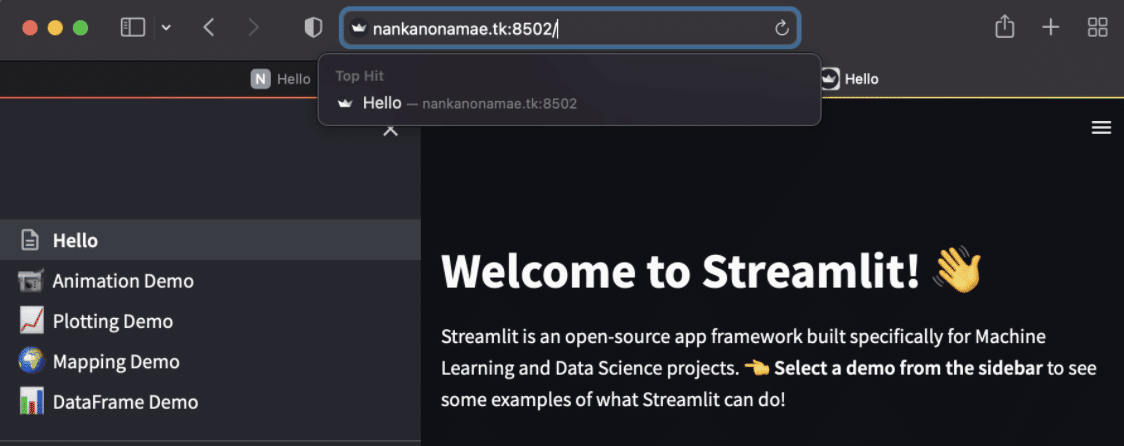Click the waving hand emoji
Image resolution: width=1124 pixels, height=446 pixels.
coord(956,271)
